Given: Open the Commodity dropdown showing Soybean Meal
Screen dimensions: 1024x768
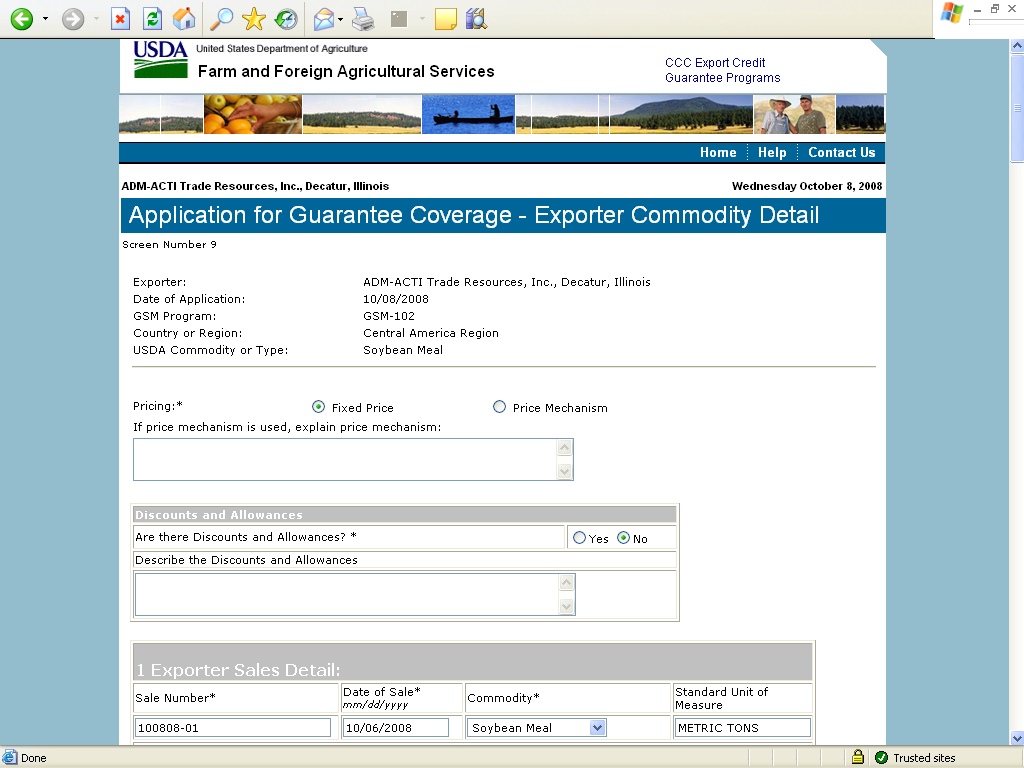Looking at the screenshot, I should coord(536,728).
